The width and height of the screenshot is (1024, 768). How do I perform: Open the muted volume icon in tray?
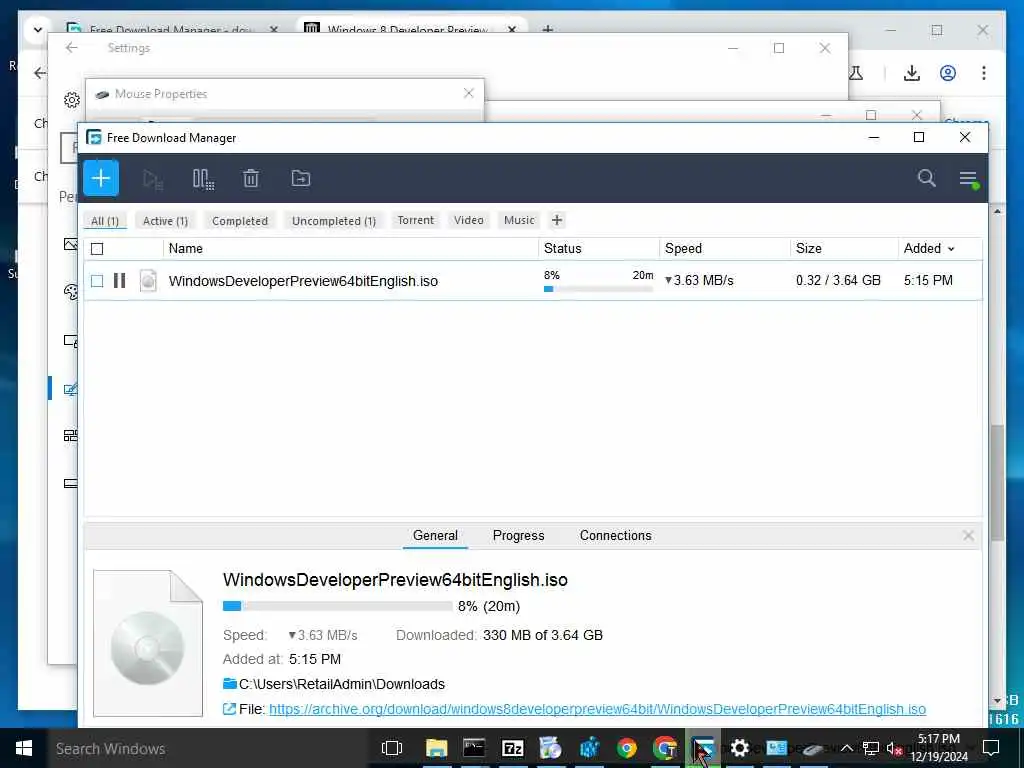895,748
